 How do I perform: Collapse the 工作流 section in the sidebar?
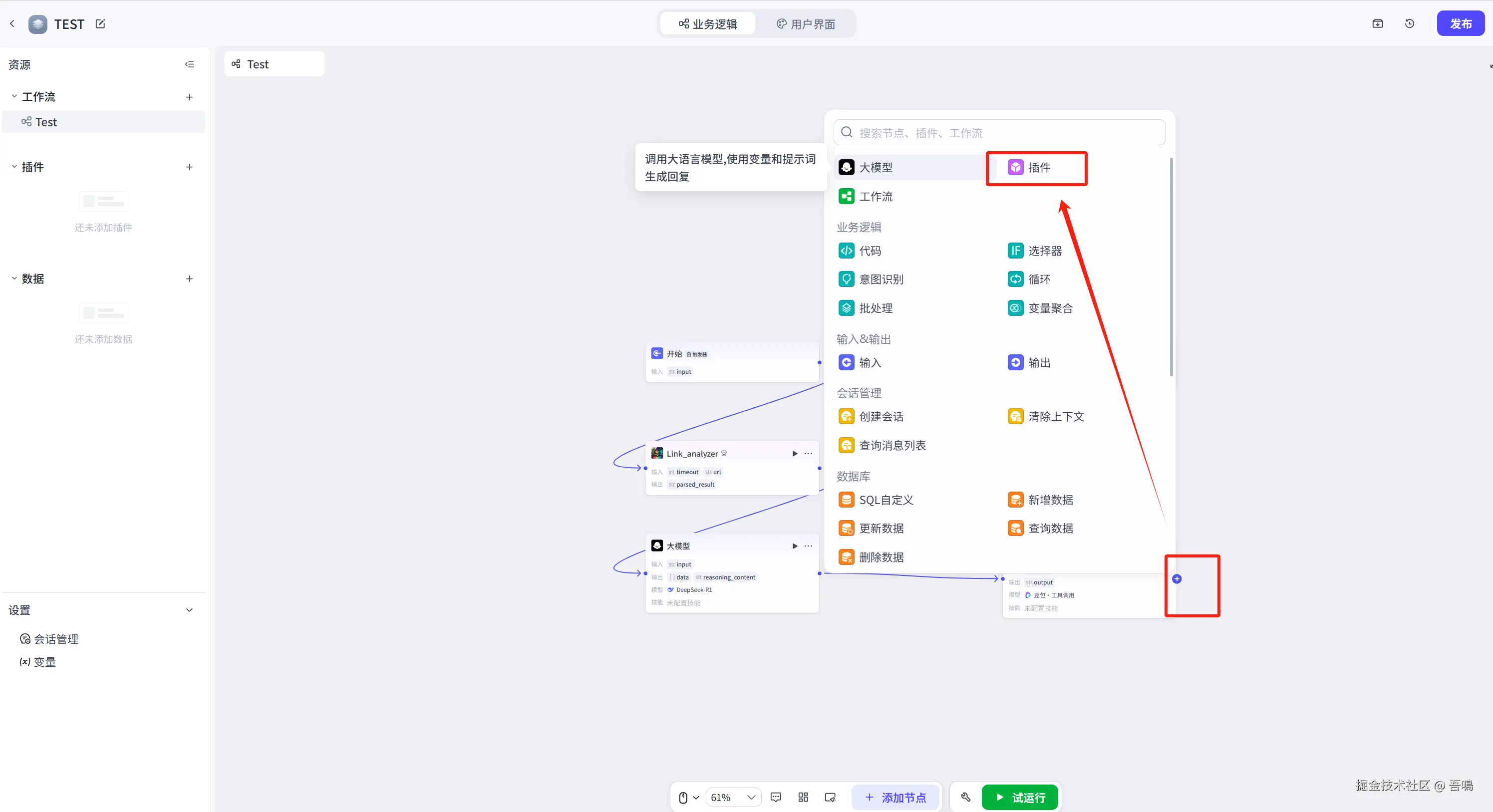[14, 97]
